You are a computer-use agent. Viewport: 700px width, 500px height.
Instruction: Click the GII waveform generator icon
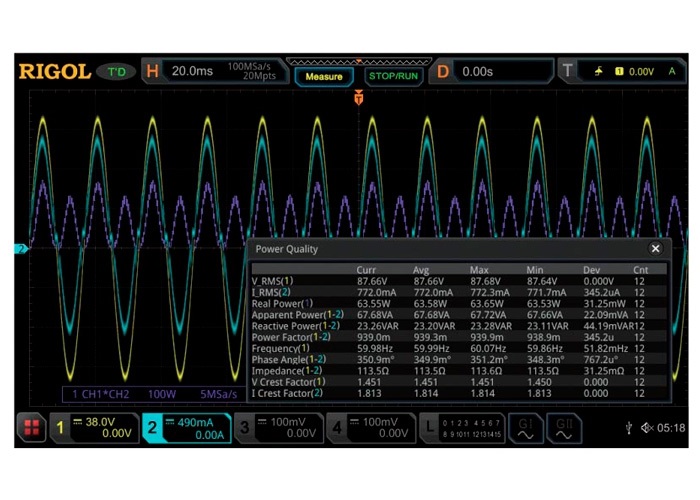562,428
